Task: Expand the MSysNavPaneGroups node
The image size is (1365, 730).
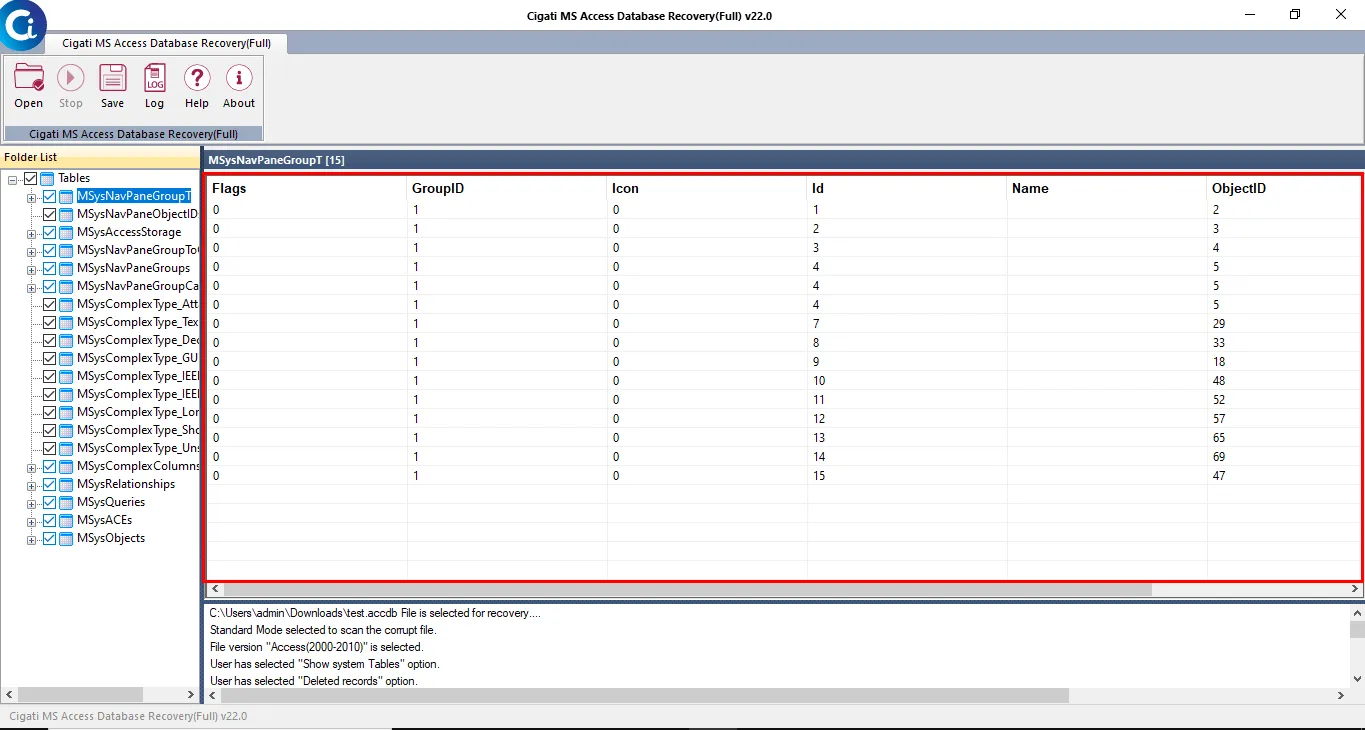Action: coord(32,269)
